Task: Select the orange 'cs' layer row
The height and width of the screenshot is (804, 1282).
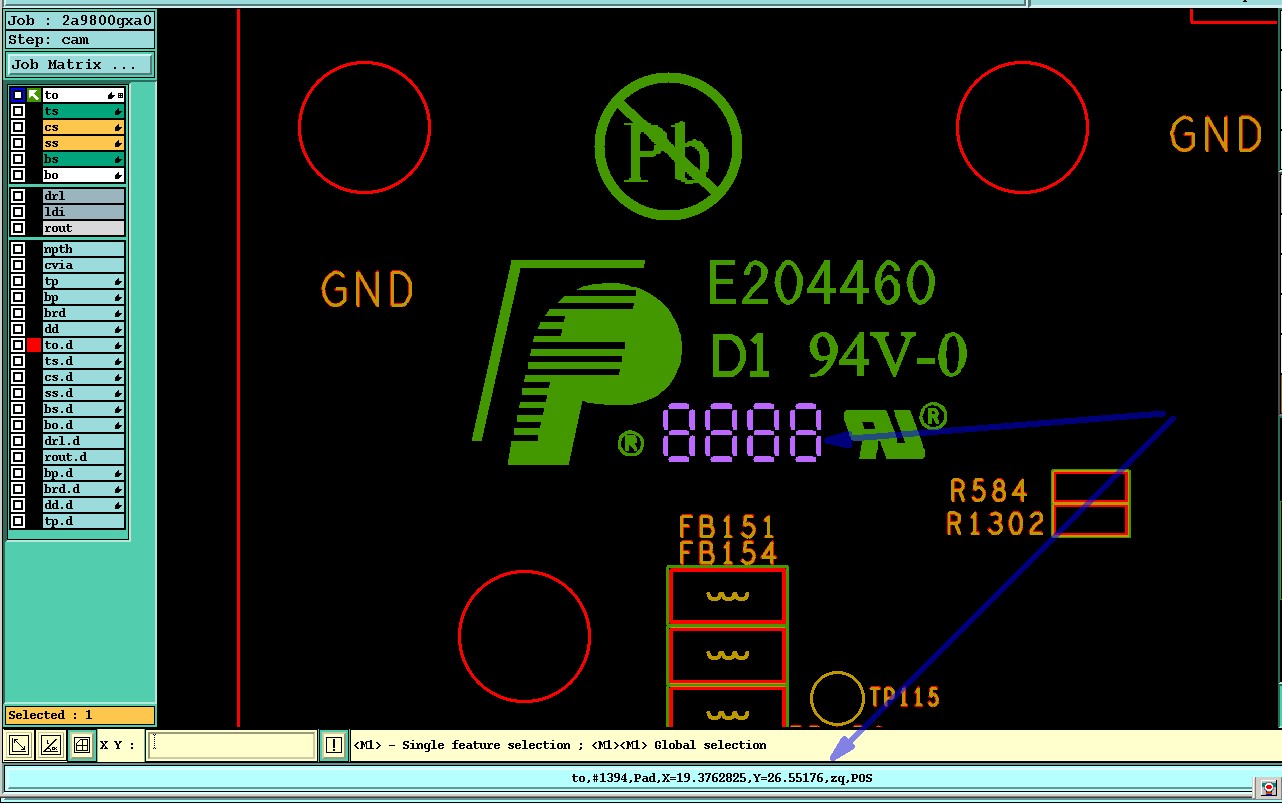Action: [x=83, y=127]
